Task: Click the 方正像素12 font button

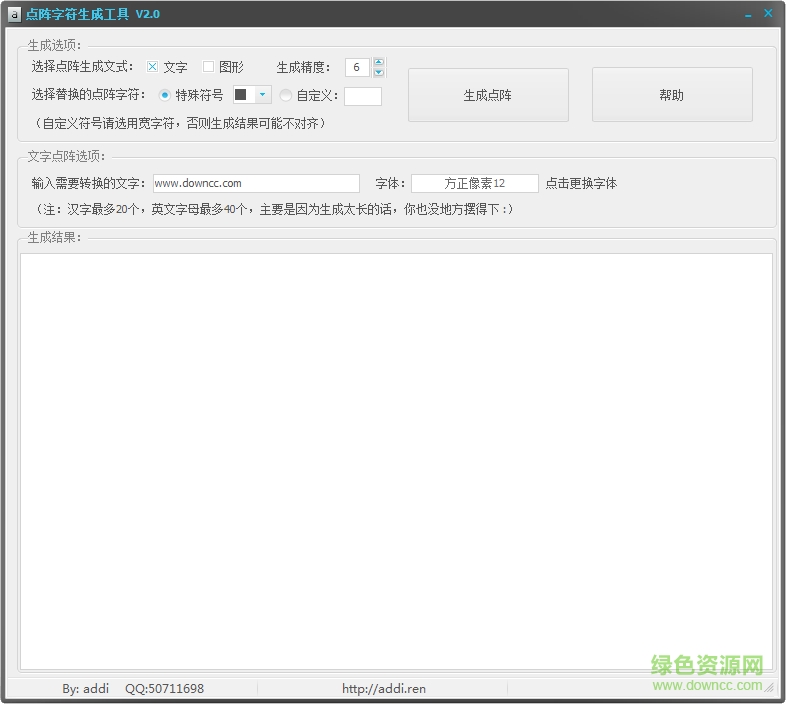Action: pyautogui.click(x=475, y=184)
